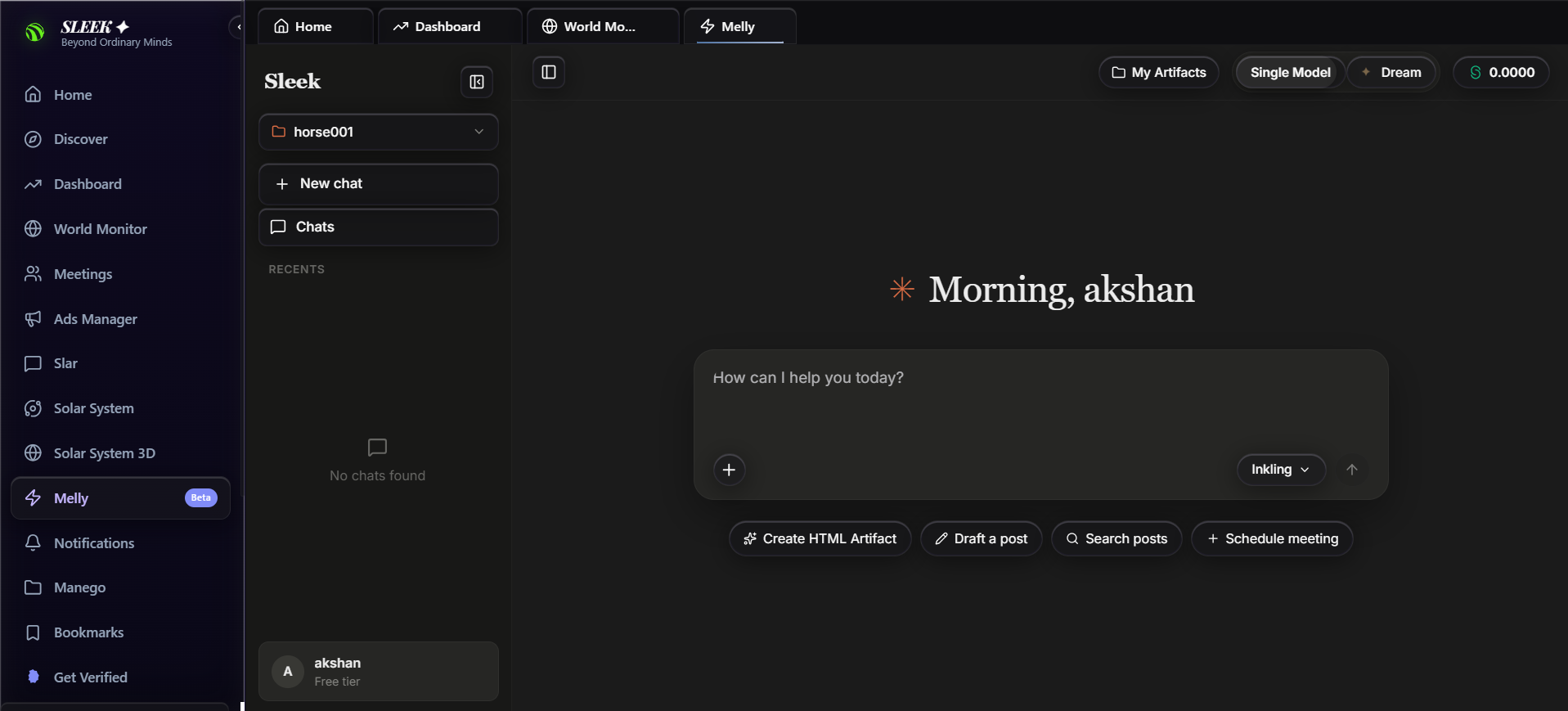Open My Artifacts

[x=1159, y=72]
